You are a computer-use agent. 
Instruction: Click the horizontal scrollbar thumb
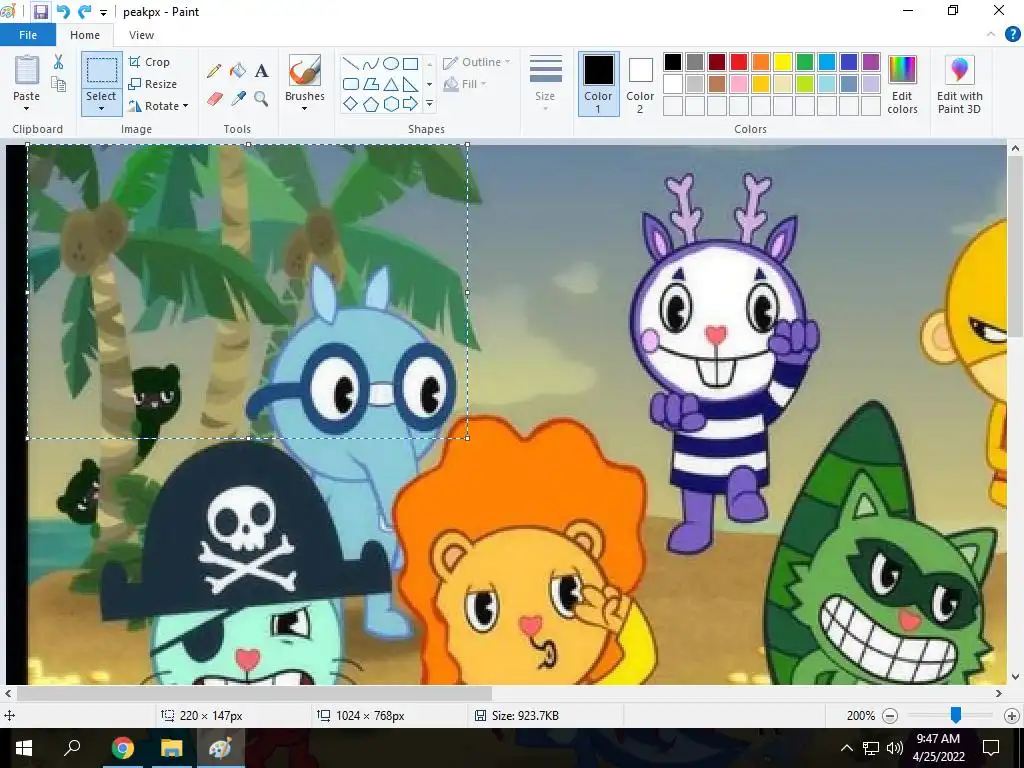(x=254, y=694)
